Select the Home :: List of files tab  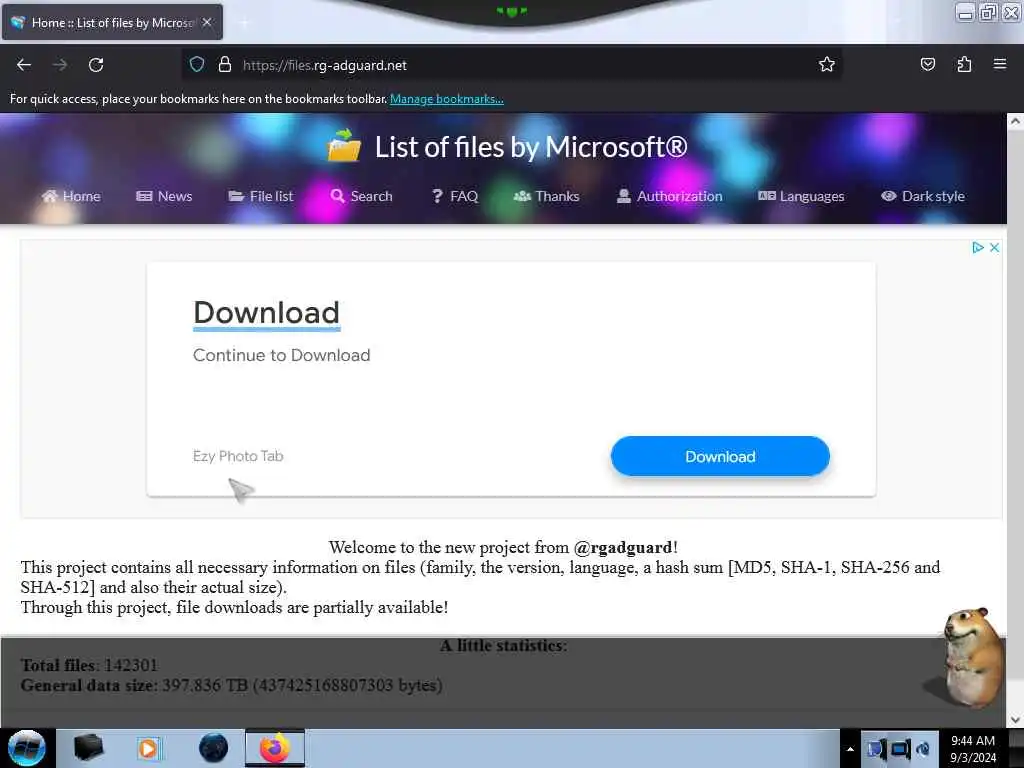112,22
